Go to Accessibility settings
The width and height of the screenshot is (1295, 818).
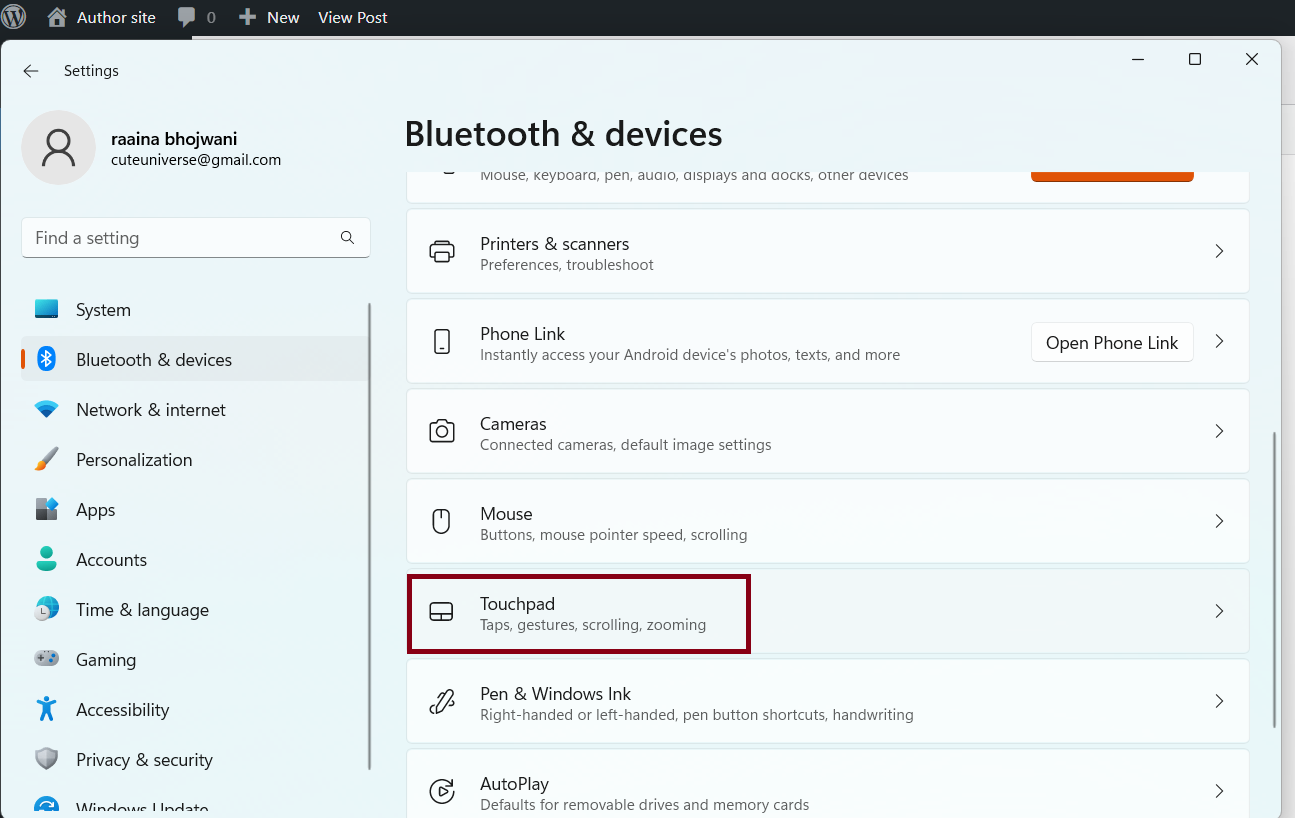(x=122, y=710)
